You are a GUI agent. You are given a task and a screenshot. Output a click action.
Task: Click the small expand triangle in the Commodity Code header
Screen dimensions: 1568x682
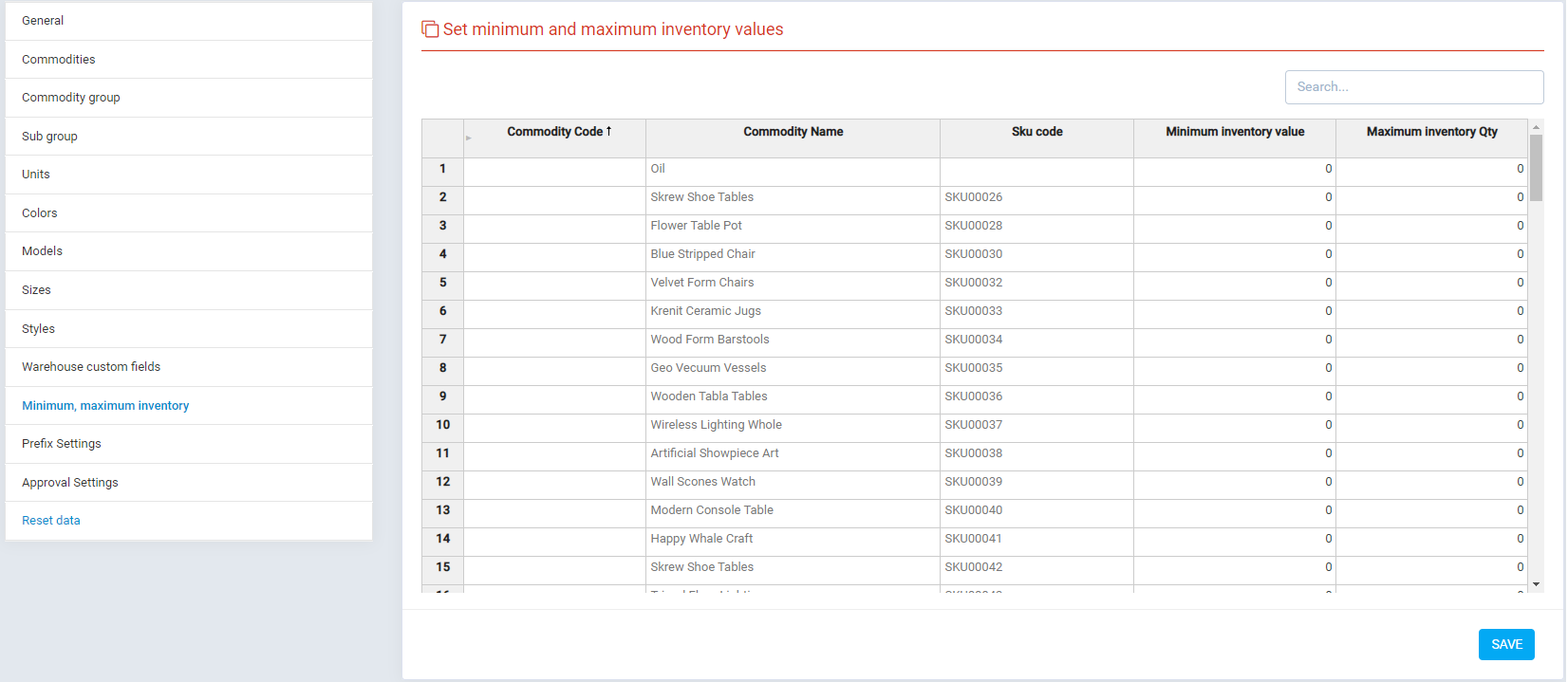(469, 138)
